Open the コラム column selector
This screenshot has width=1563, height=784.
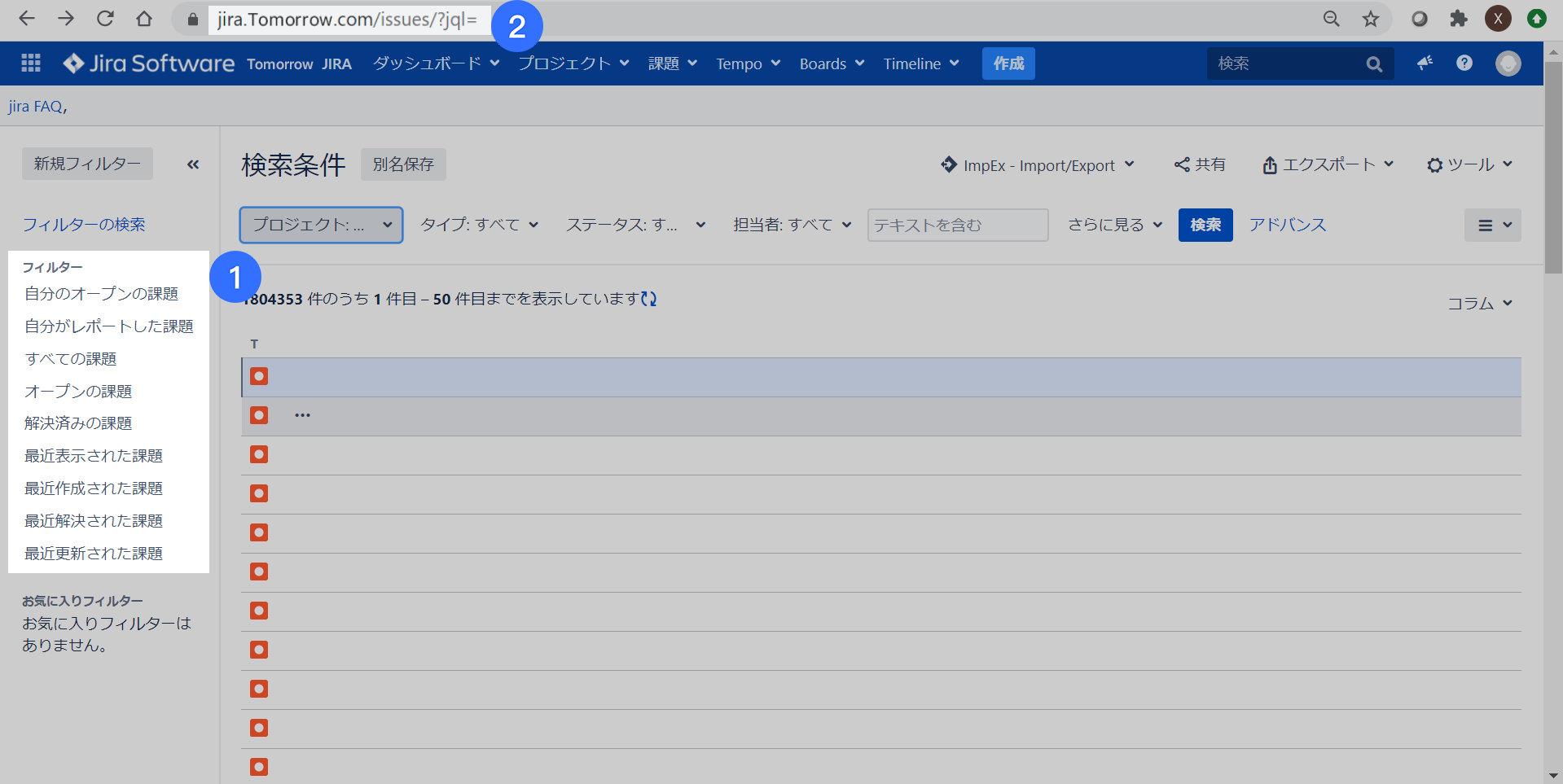click(x=1479, y=303)
